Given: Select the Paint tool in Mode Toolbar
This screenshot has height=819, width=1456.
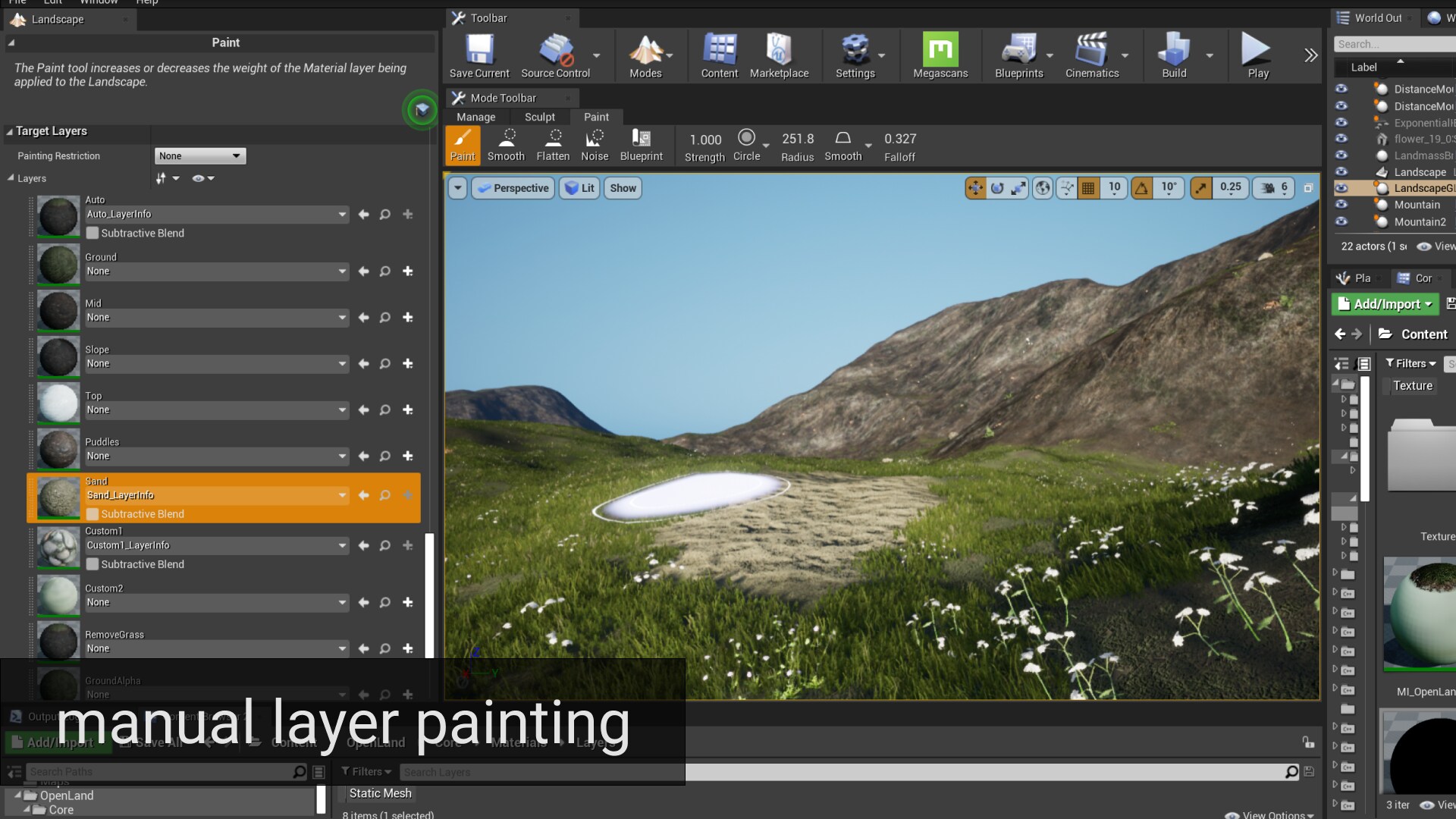Looking at the screenshot, I should click(x=463, y=145).
